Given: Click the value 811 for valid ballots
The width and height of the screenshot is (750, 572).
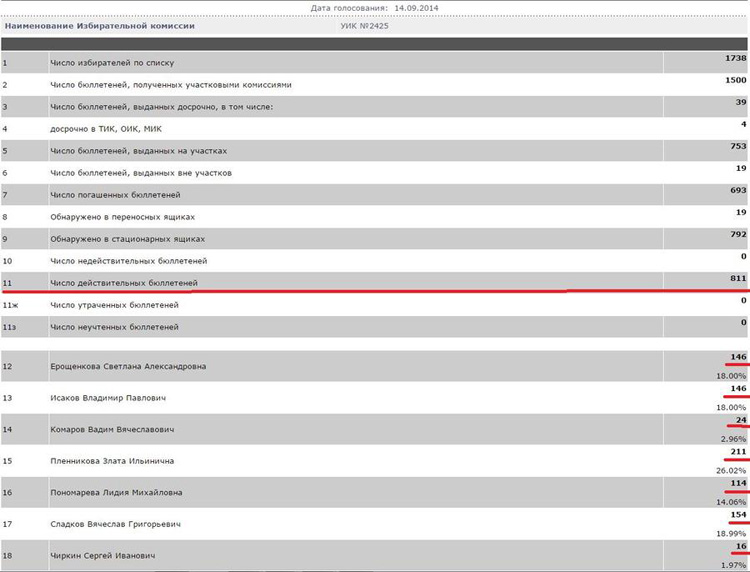Looking at the screenshot, I should click(x=737, y=278).
